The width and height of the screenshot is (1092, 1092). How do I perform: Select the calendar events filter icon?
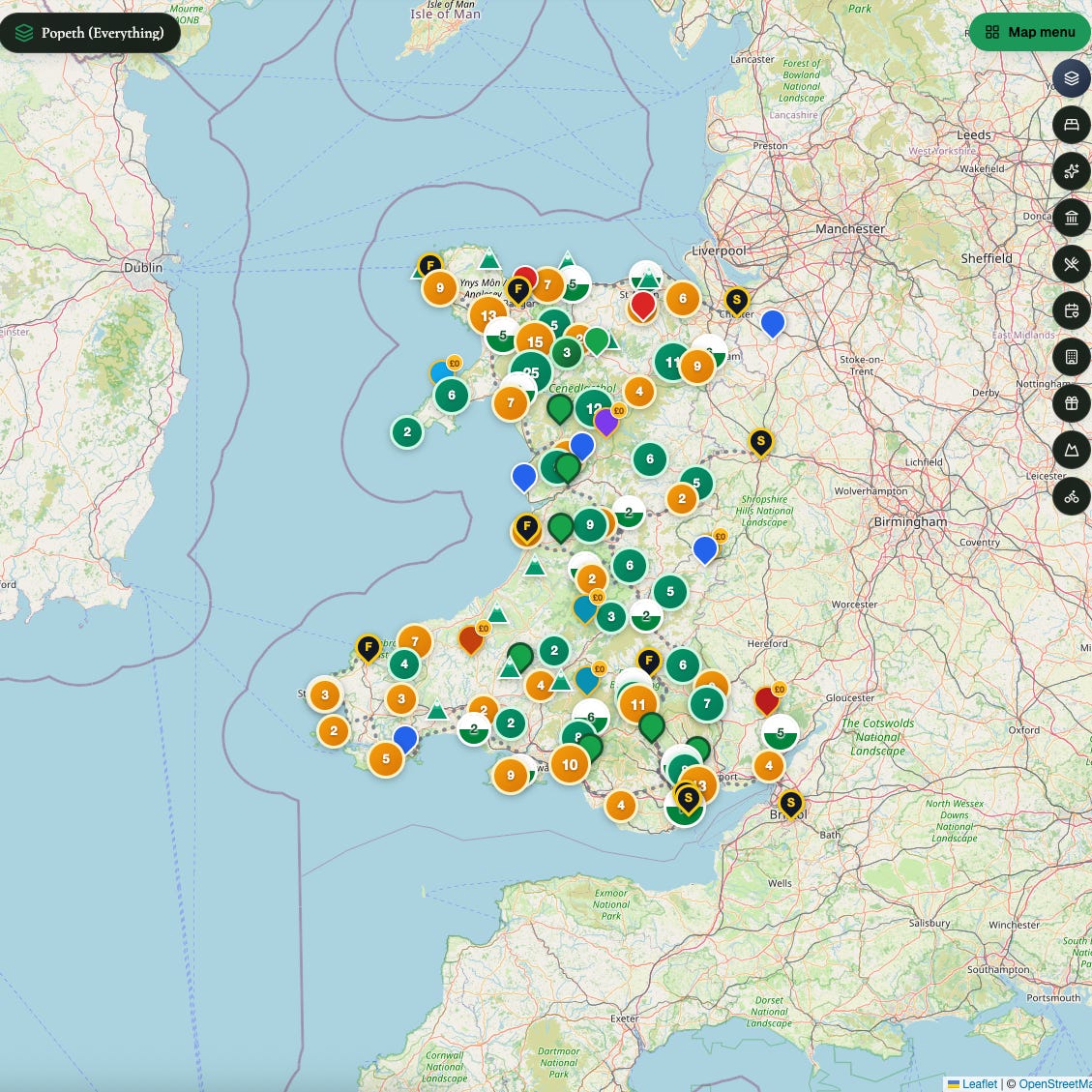(1071, 310)
